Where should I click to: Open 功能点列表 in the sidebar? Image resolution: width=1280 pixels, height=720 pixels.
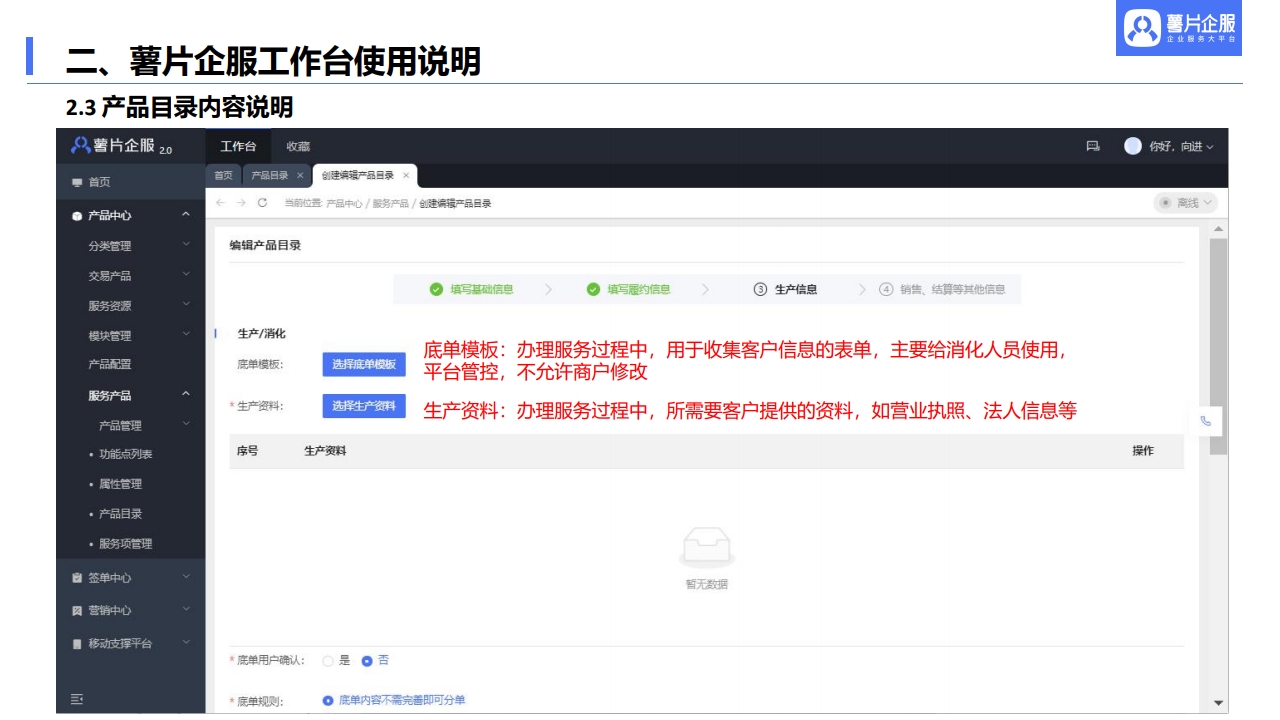pos(126,454)
